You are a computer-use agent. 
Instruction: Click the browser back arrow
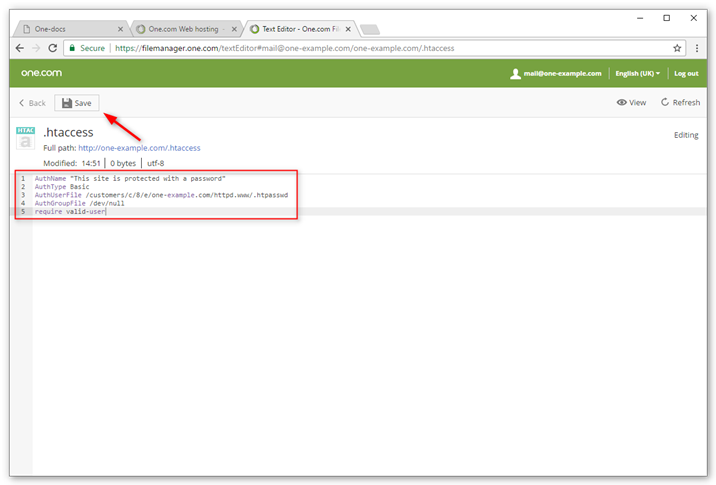coord(20,48)
